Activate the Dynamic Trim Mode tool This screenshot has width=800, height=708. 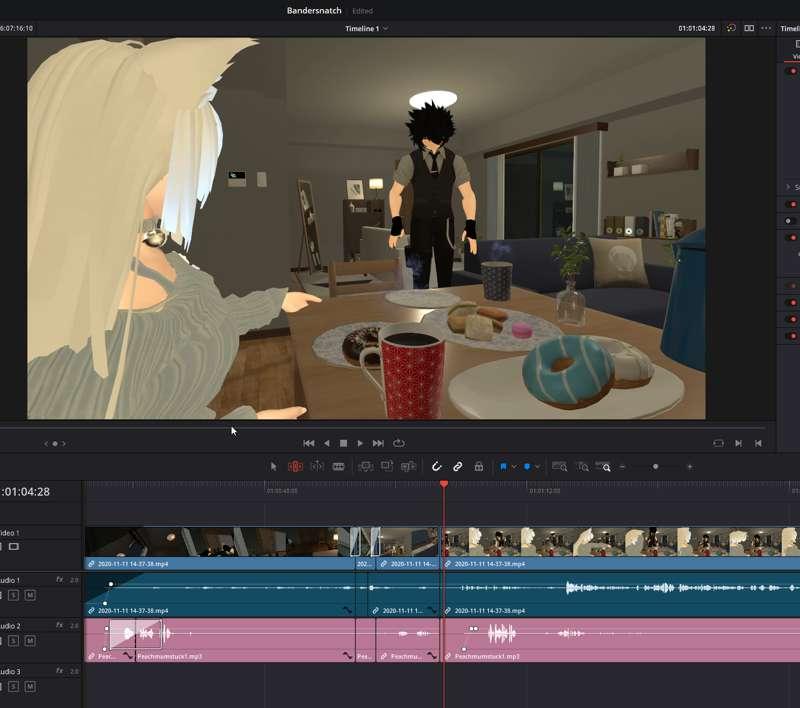pyautogui.click(x=317, y=466)
